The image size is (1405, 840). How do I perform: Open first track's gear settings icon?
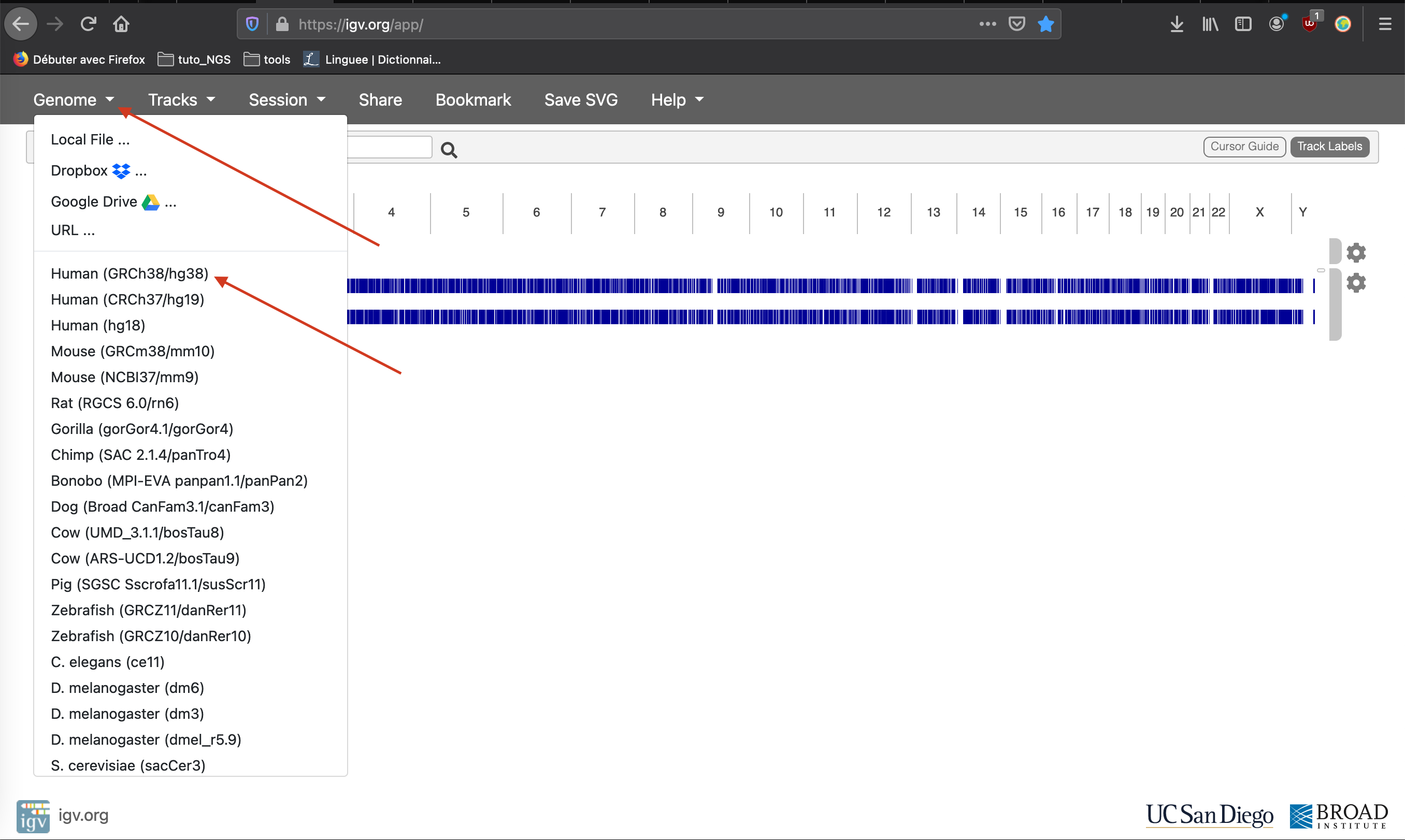(1356, 252)
